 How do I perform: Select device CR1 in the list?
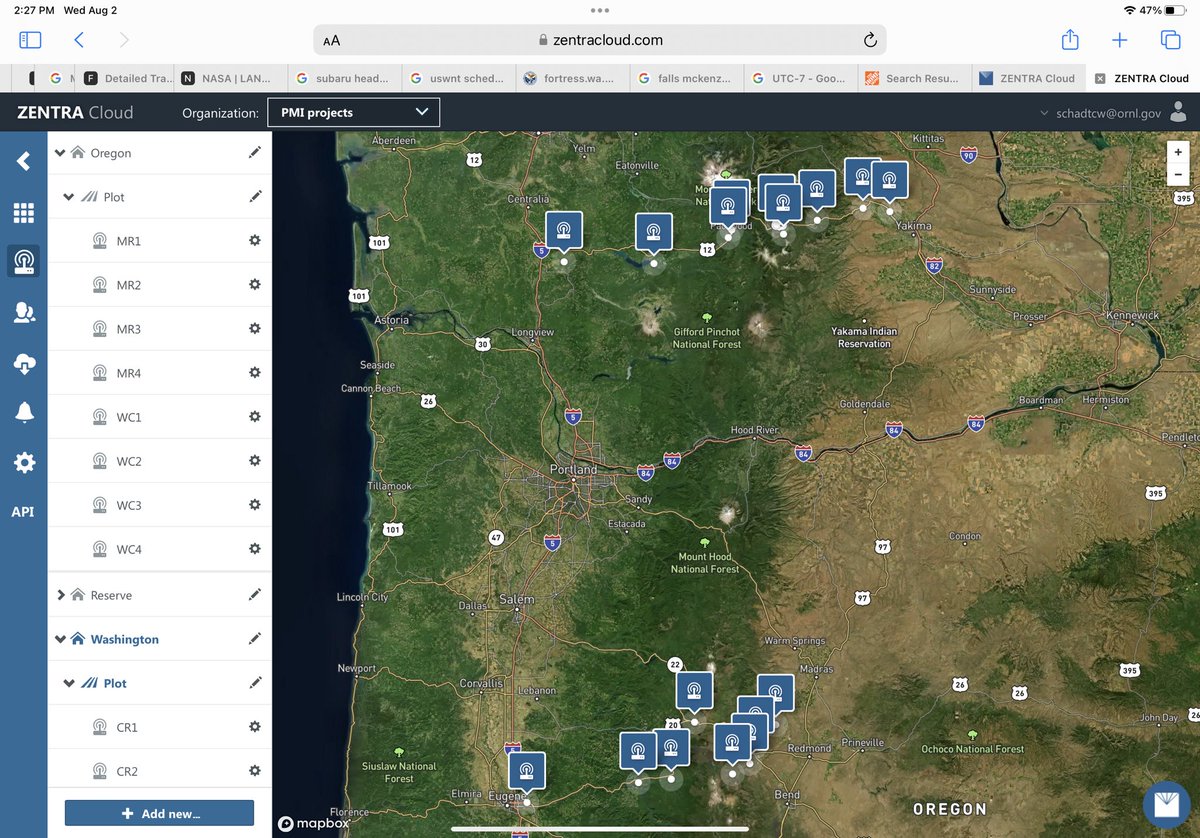(x=126, y=727)
